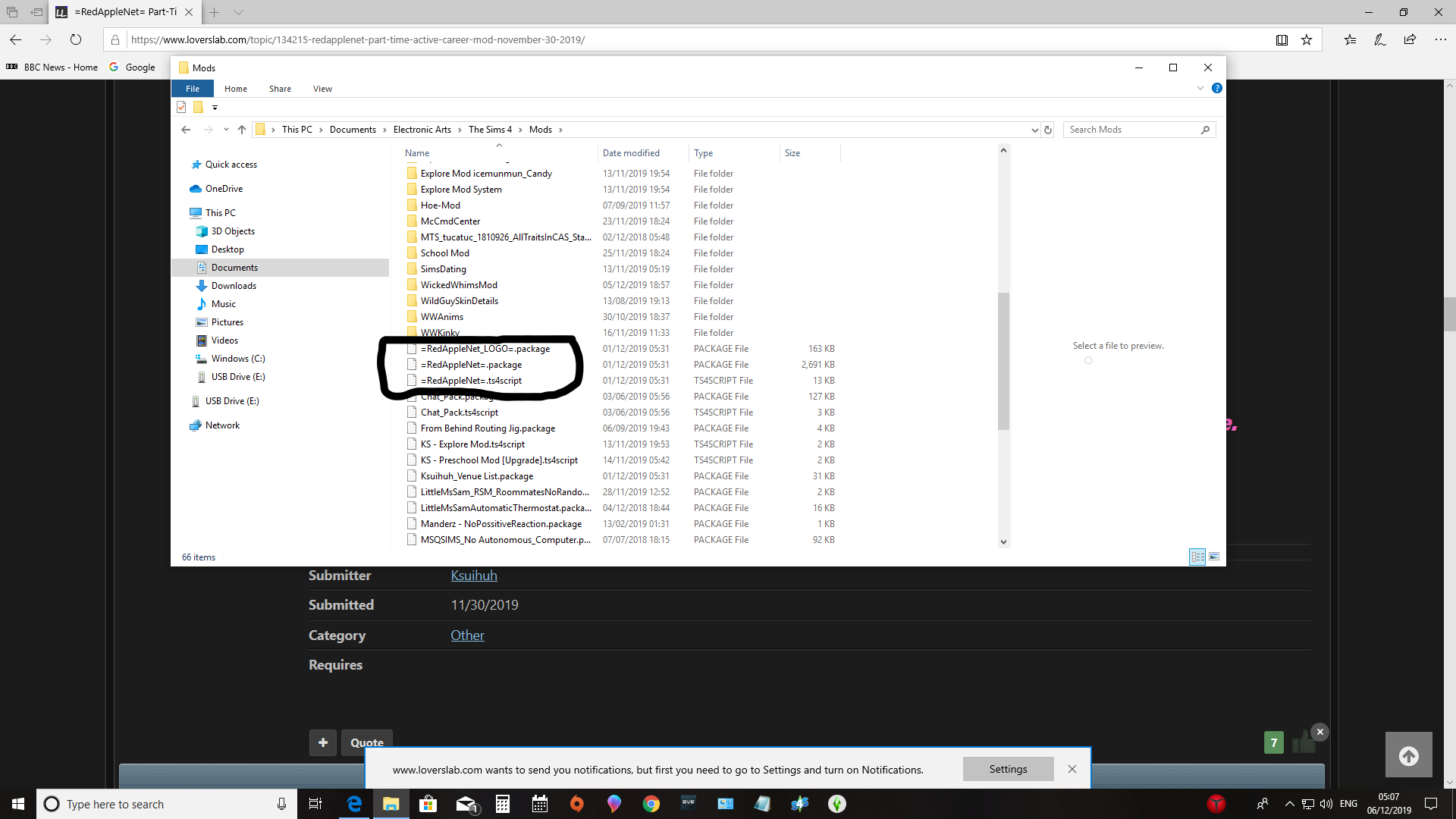This screenshot has width=1456, height=819.
Task: Select Quick access in the navigation pane
Action: pos(231,165)
